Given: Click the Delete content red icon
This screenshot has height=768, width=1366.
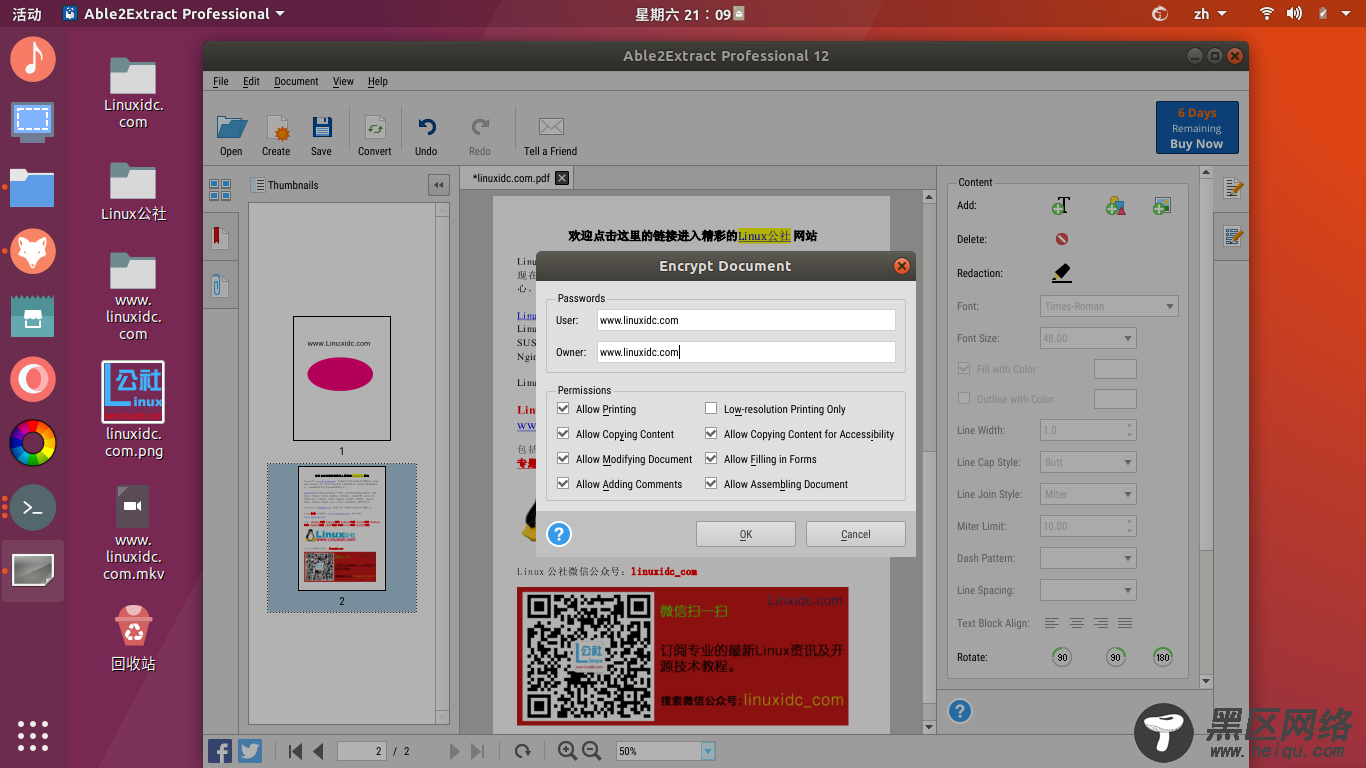Looking at the screenshot, I should click(x=1062, y=239).
